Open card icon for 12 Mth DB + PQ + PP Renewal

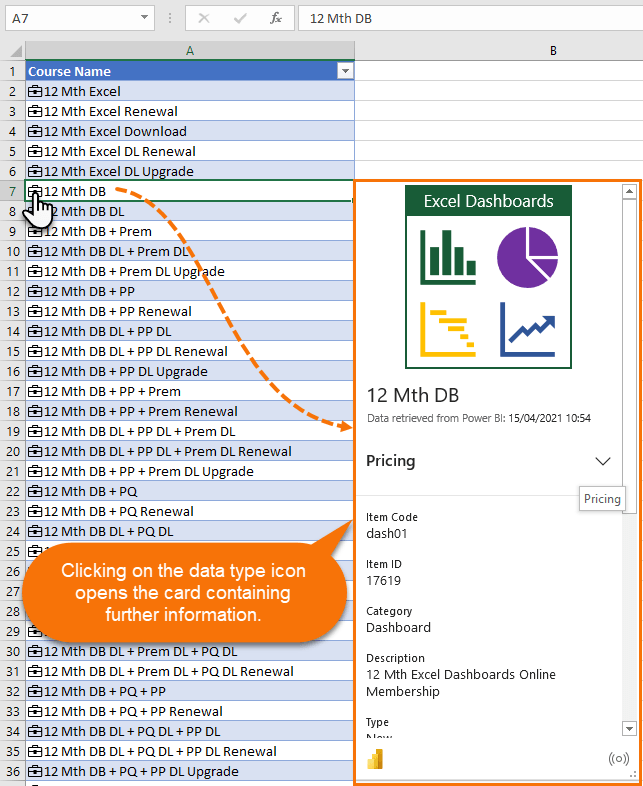35,712
